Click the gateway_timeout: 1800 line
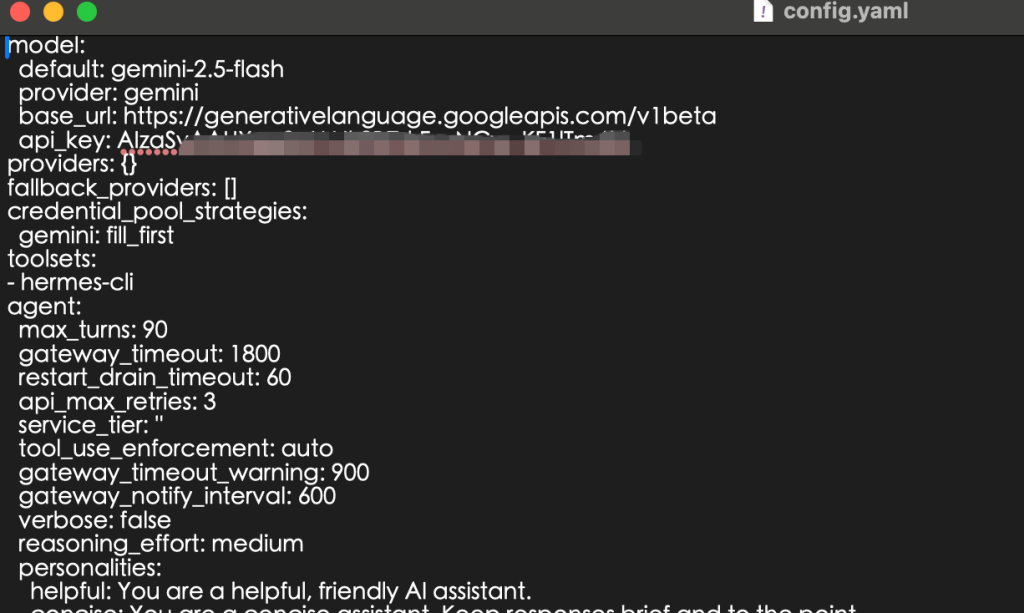 point(149,354)
